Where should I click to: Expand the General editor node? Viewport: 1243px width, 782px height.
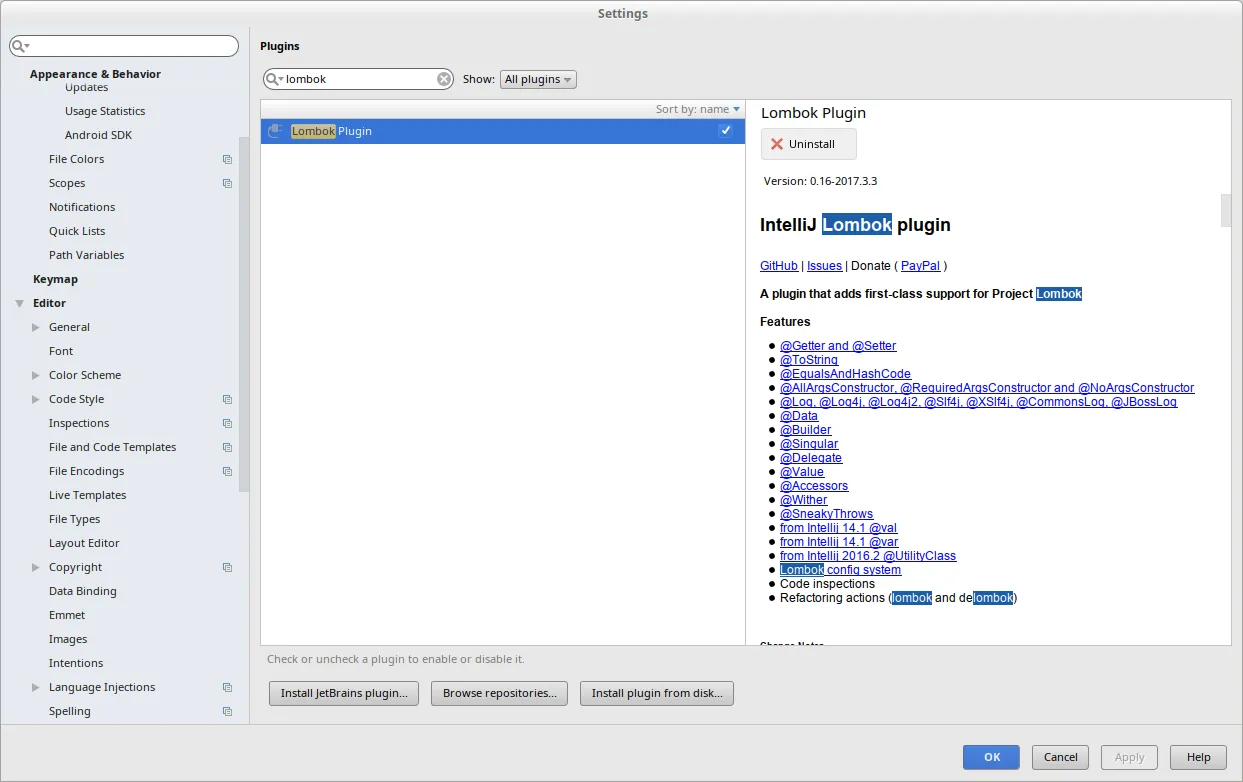36,327
